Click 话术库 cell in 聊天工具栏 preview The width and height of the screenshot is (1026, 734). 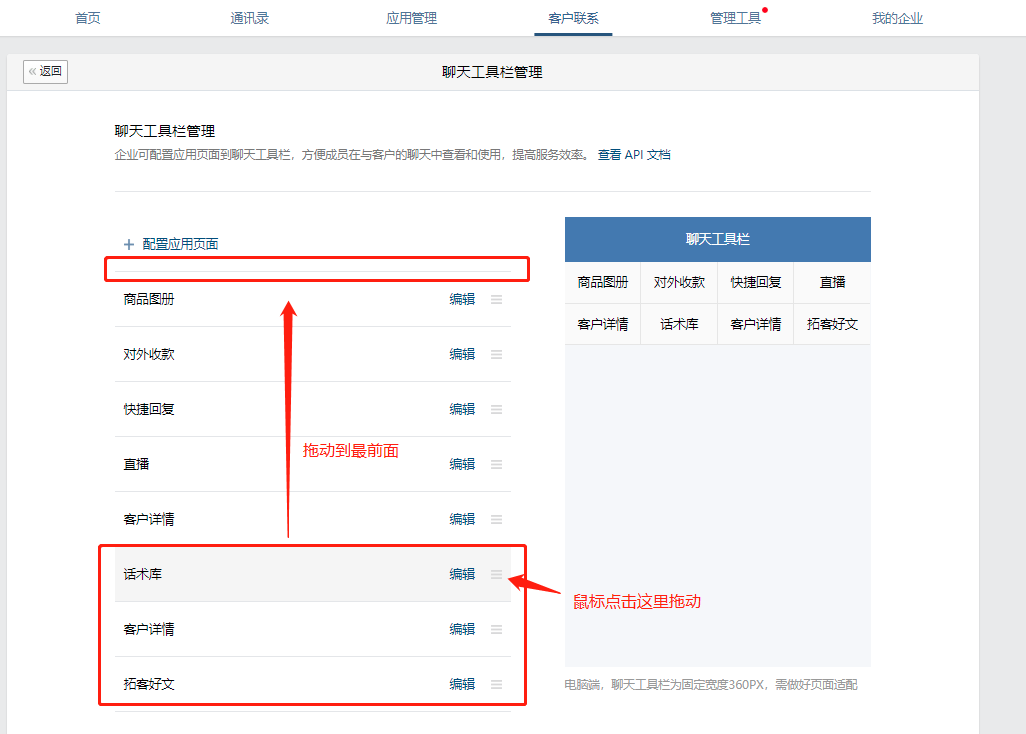tap(679, 324)
